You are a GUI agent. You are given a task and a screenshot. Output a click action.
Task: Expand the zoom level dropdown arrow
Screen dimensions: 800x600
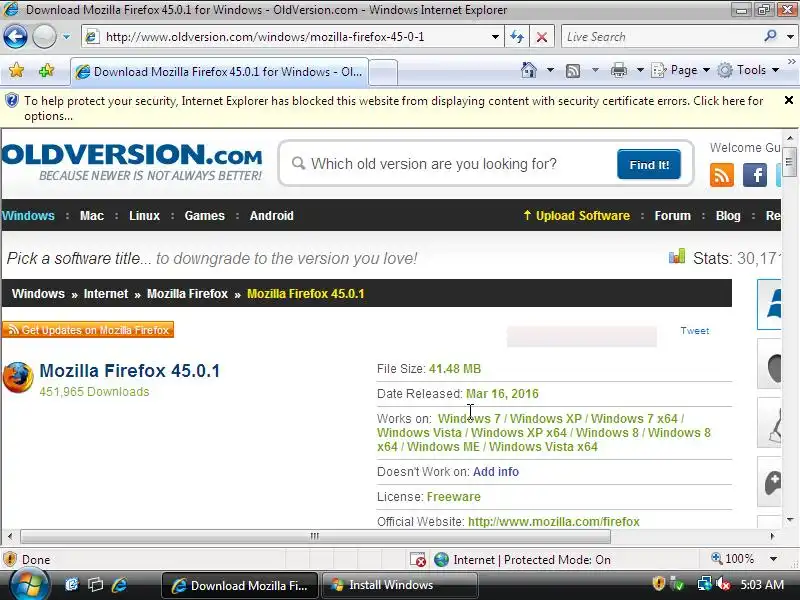coord(773,559)
